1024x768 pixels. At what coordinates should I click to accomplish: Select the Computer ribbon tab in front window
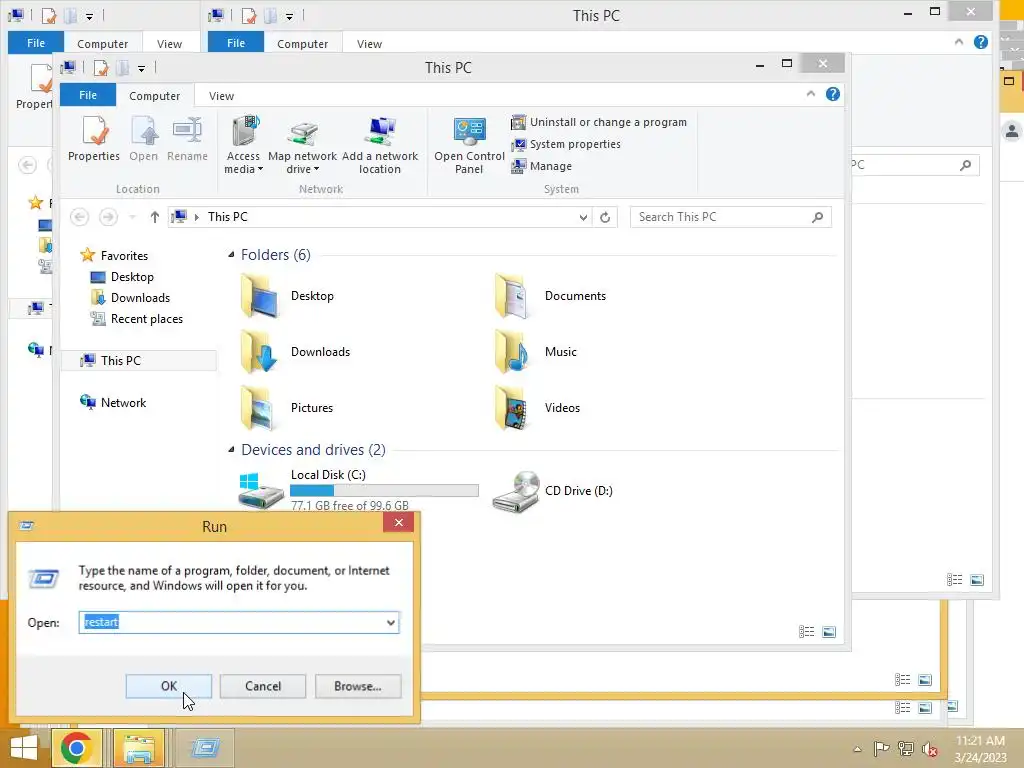coord(154,96)
